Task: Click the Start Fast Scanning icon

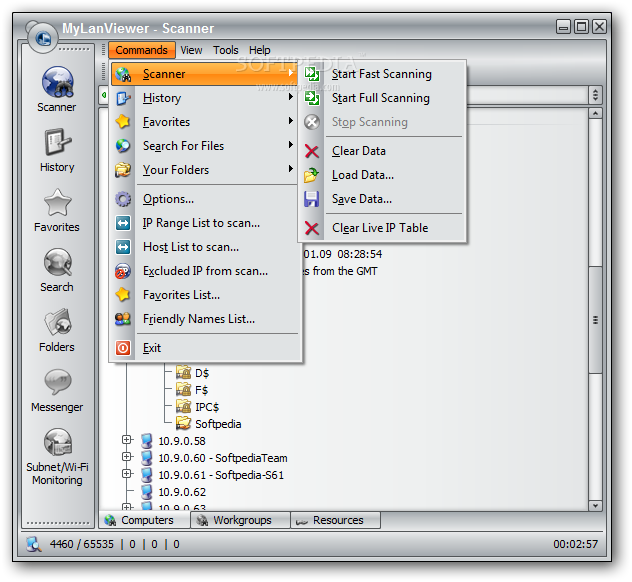Action: [312, 74]
